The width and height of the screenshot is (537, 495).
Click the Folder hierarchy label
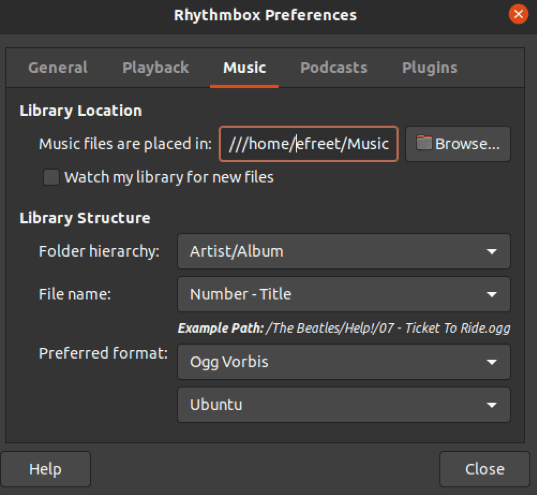pos(99,251)
